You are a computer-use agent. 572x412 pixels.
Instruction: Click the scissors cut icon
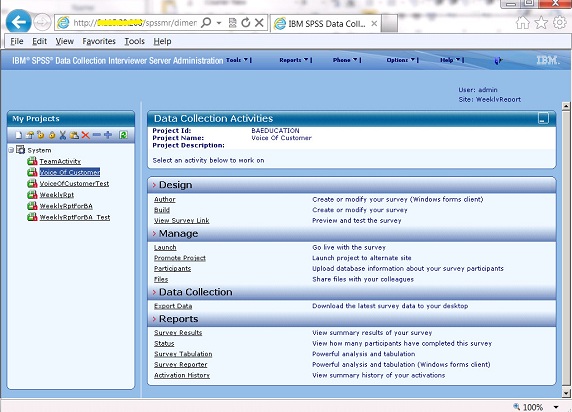click(x=63, y=135)
